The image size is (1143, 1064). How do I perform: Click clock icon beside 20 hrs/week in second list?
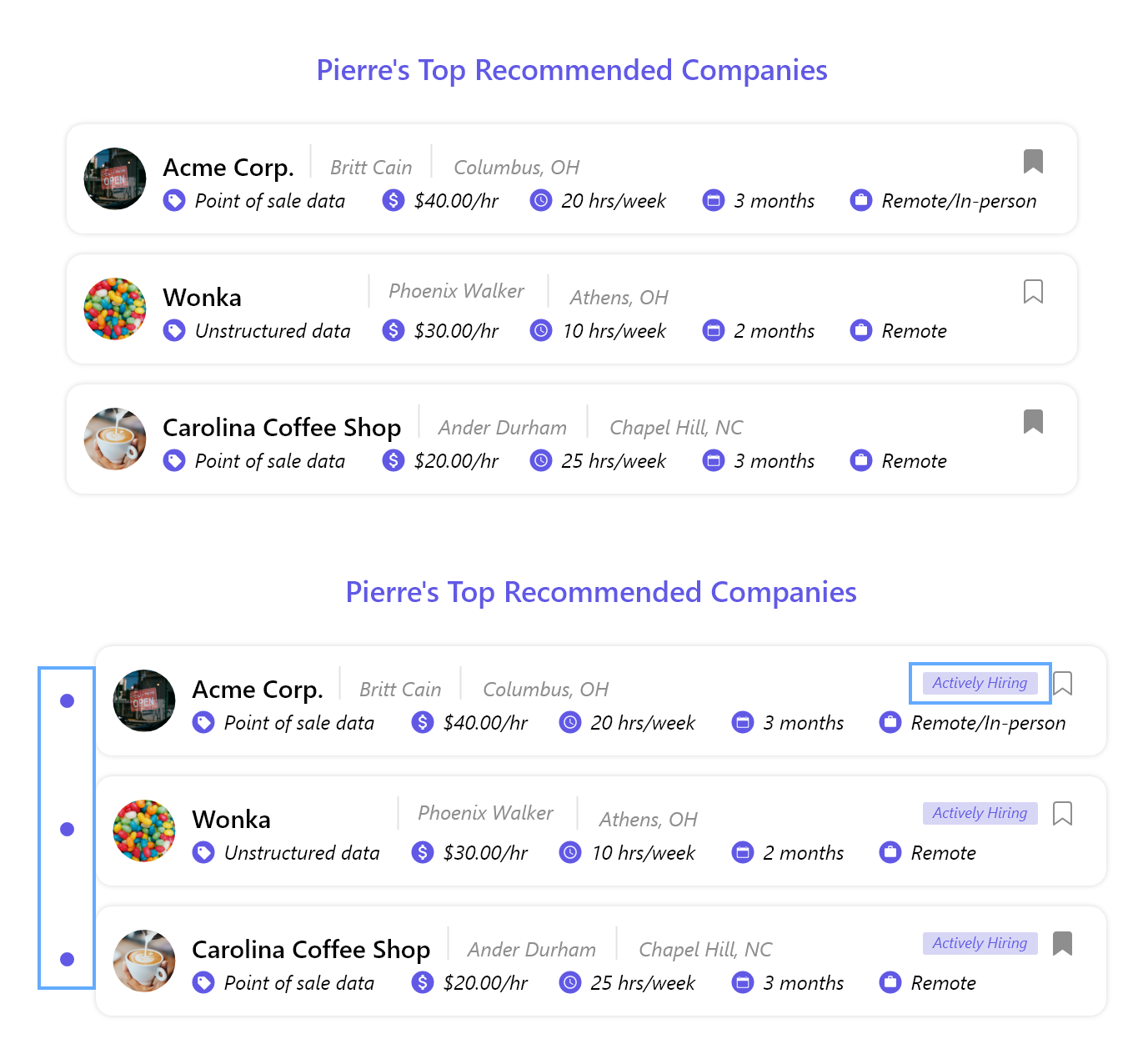click(570, 723)
